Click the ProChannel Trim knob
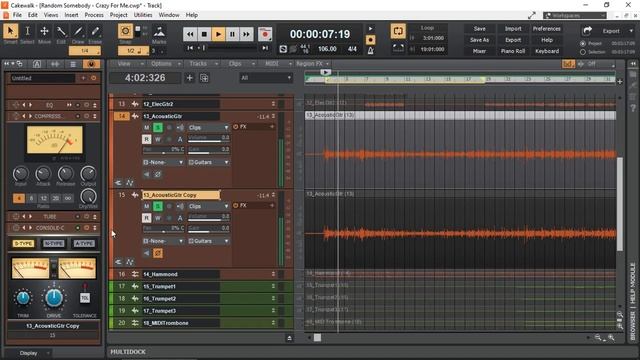640x360 pixels. (23, 298)
